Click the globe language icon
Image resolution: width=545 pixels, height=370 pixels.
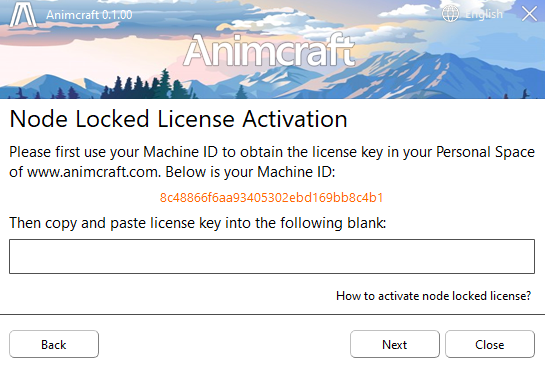click(450, 14)
